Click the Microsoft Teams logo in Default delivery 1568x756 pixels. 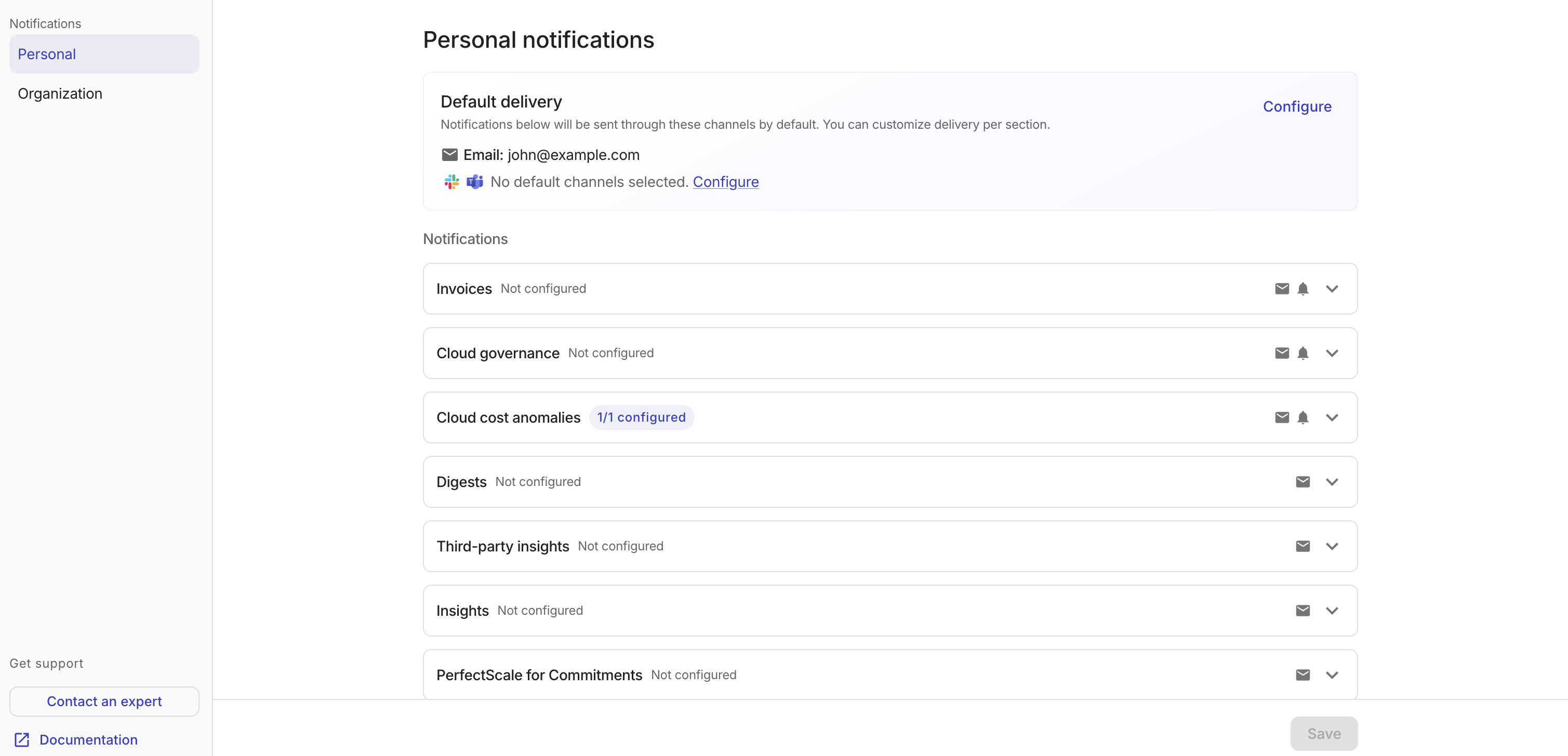pos(475,182)
